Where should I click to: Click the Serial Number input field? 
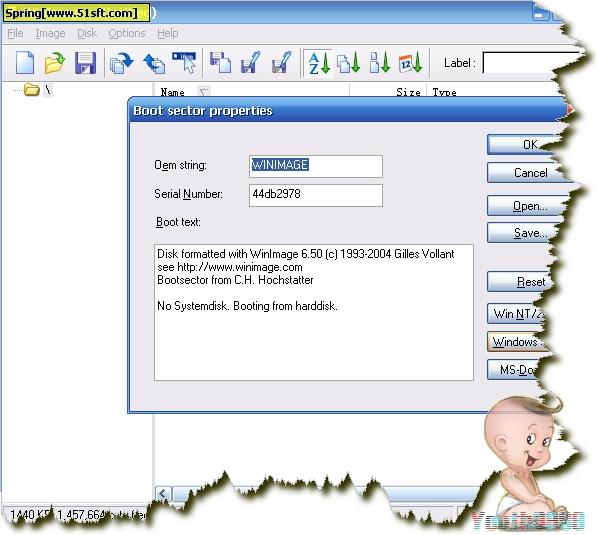click(316, 195)
